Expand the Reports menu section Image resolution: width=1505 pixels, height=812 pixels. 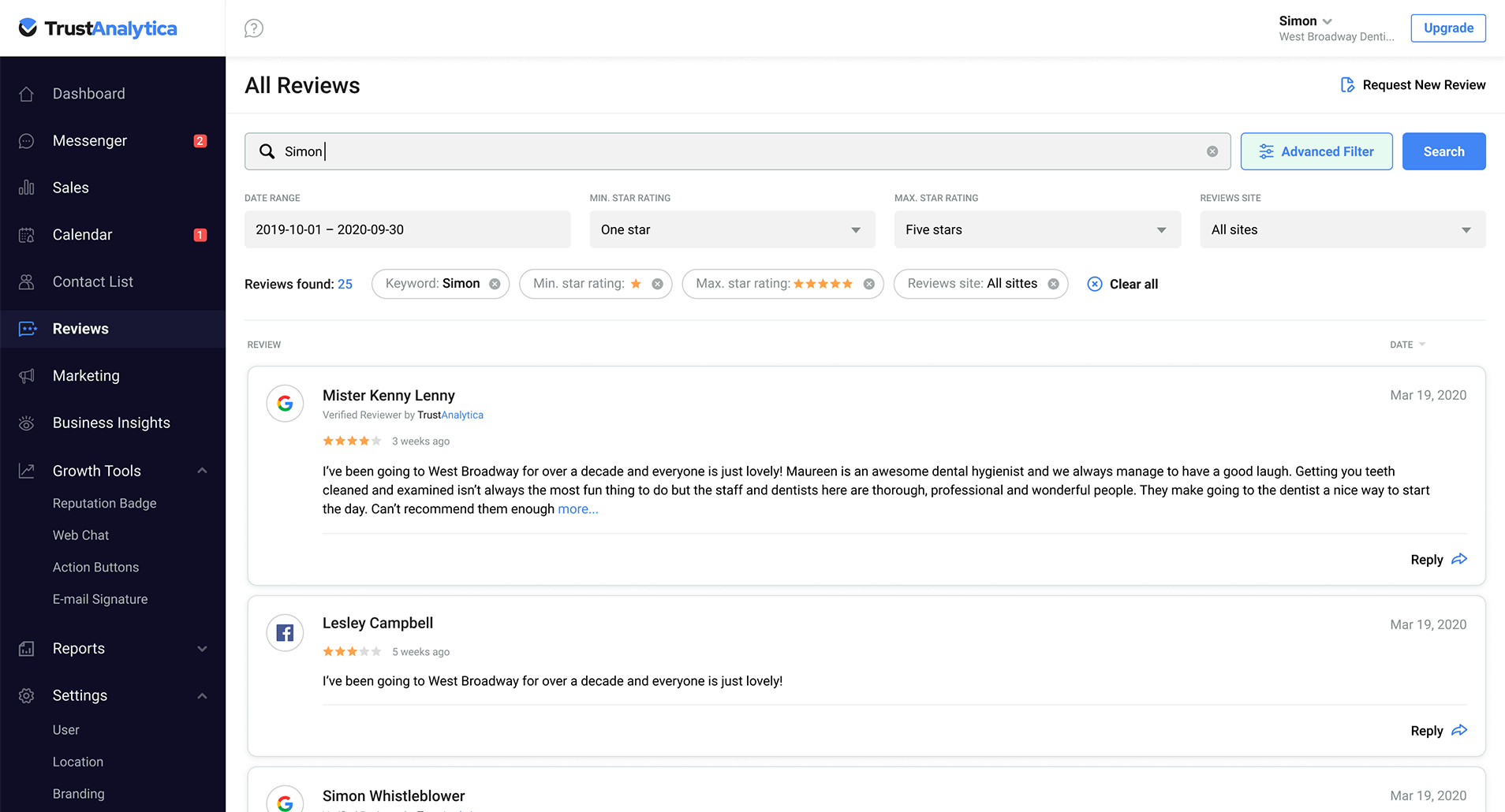point(202,649)
